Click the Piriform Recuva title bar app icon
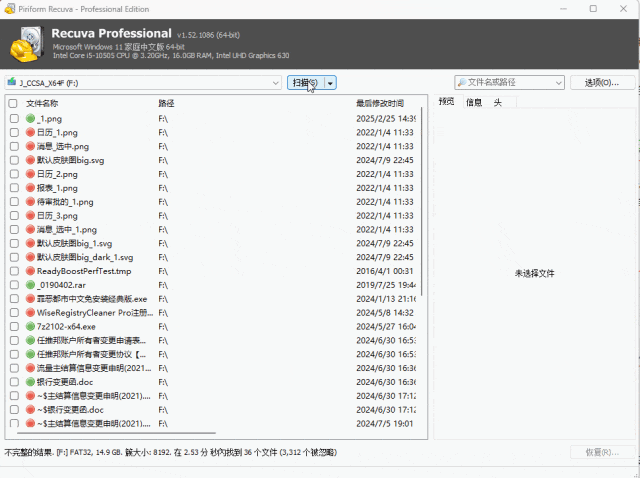The image size is (640, 478). pyautogui.click(x=10, y=9)
